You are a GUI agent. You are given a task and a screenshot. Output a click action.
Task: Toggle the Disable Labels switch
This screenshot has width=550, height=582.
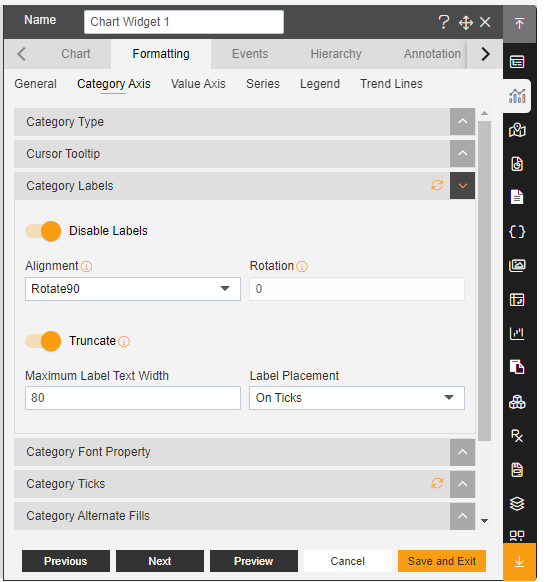(x=43, y=231)
